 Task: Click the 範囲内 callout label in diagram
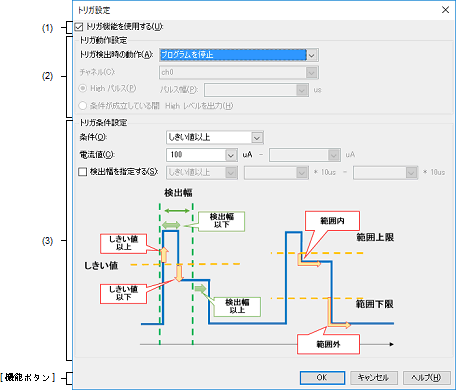point(332,221)
